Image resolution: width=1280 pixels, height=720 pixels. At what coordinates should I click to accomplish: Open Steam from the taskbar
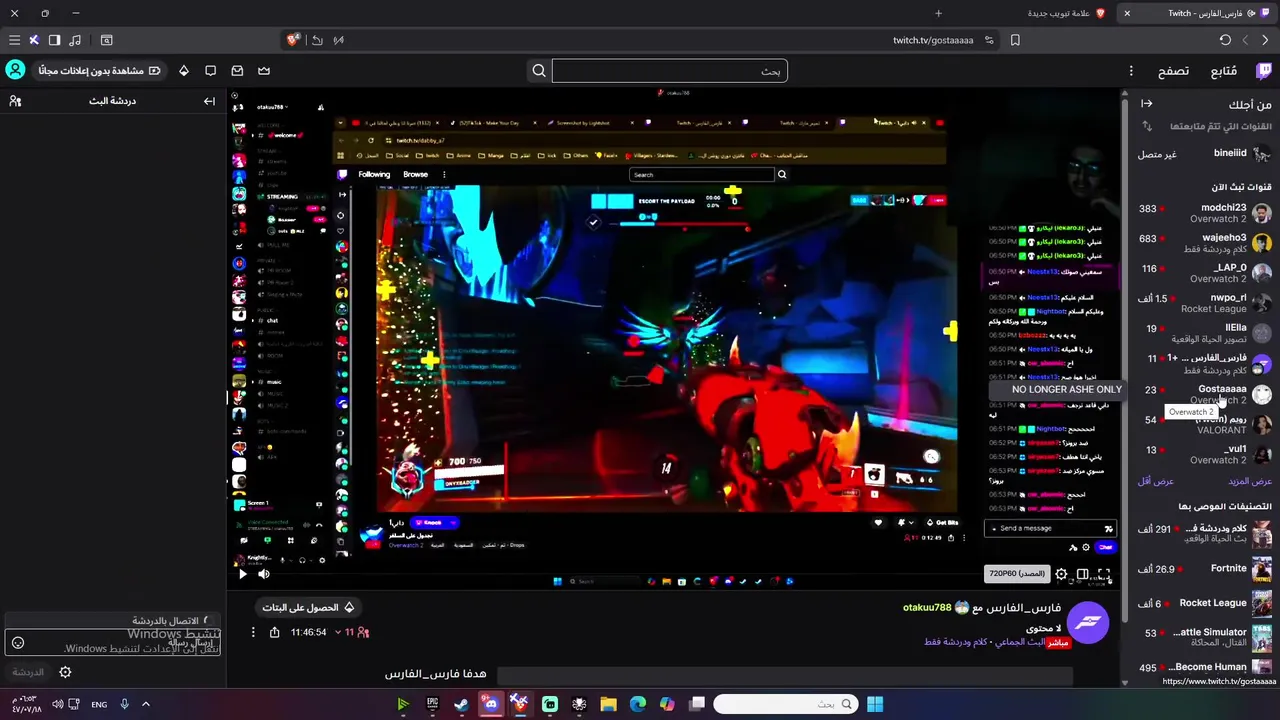(x=461, y=704)
